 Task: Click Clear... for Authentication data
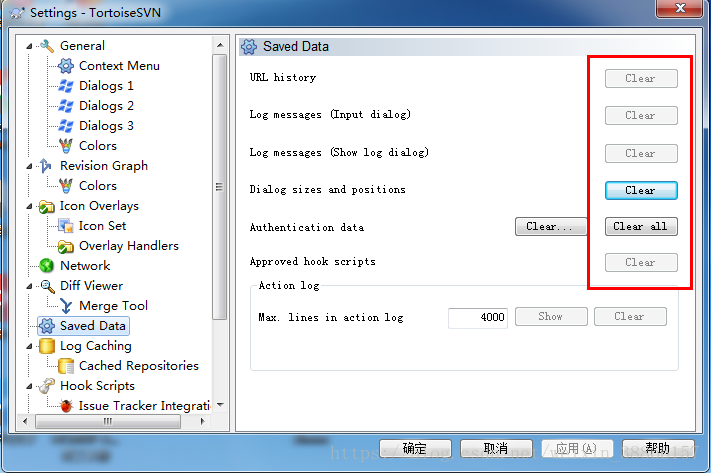point(551,226)
